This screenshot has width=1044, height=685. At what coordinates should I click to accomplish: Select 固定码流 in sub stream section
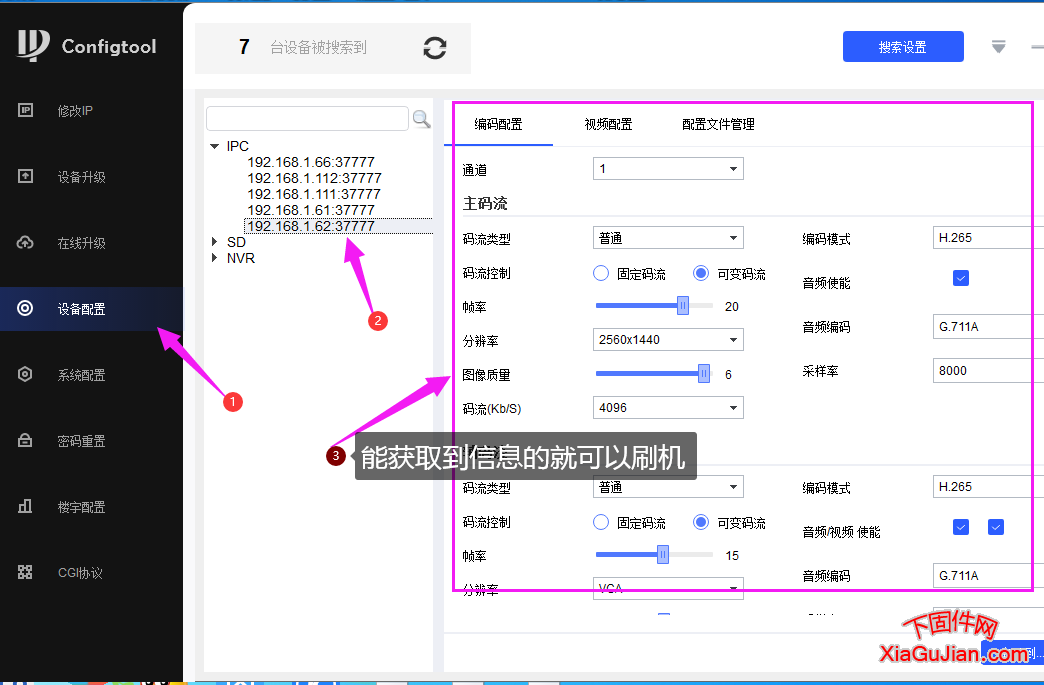coord(601,522)
